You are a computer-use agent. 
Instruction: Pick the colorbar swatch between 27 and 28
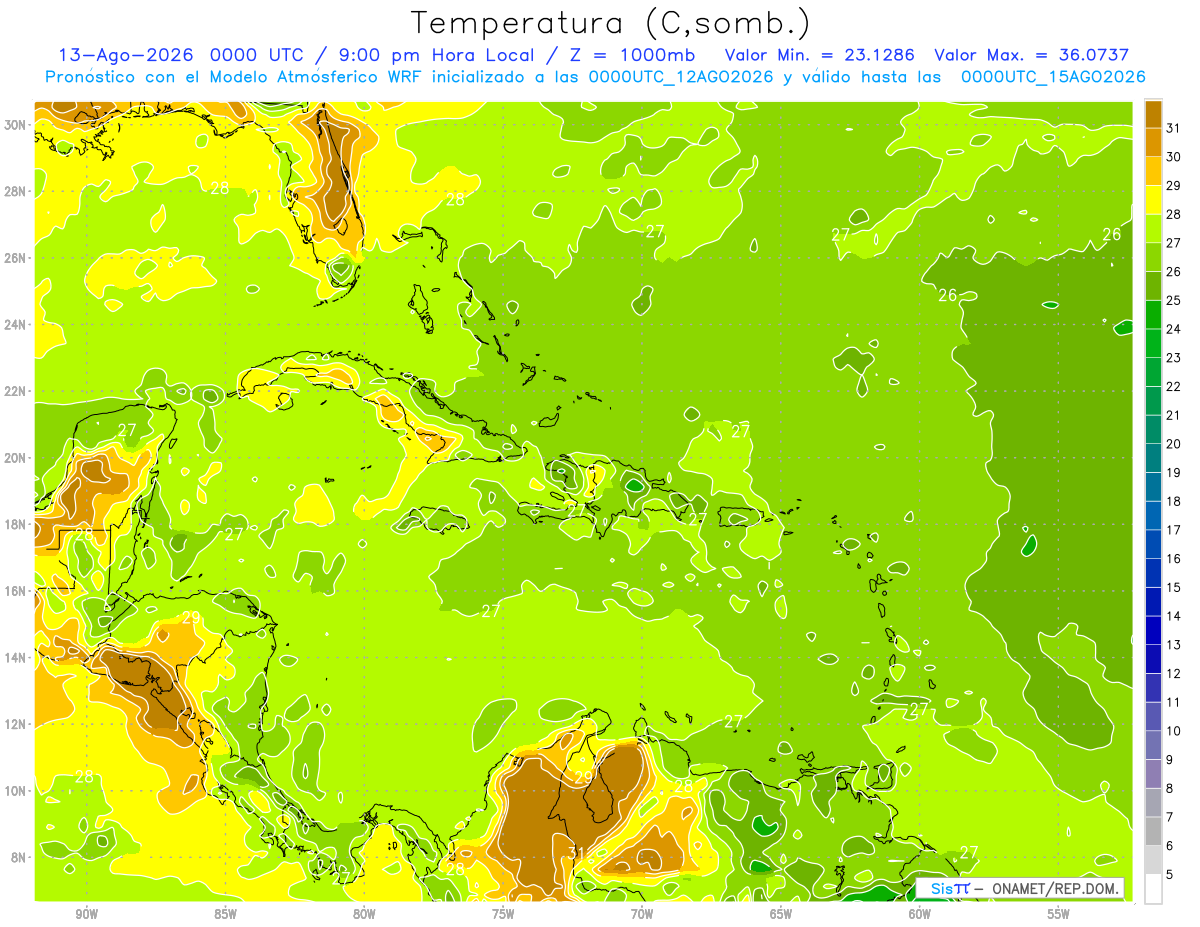(1154, 229)
